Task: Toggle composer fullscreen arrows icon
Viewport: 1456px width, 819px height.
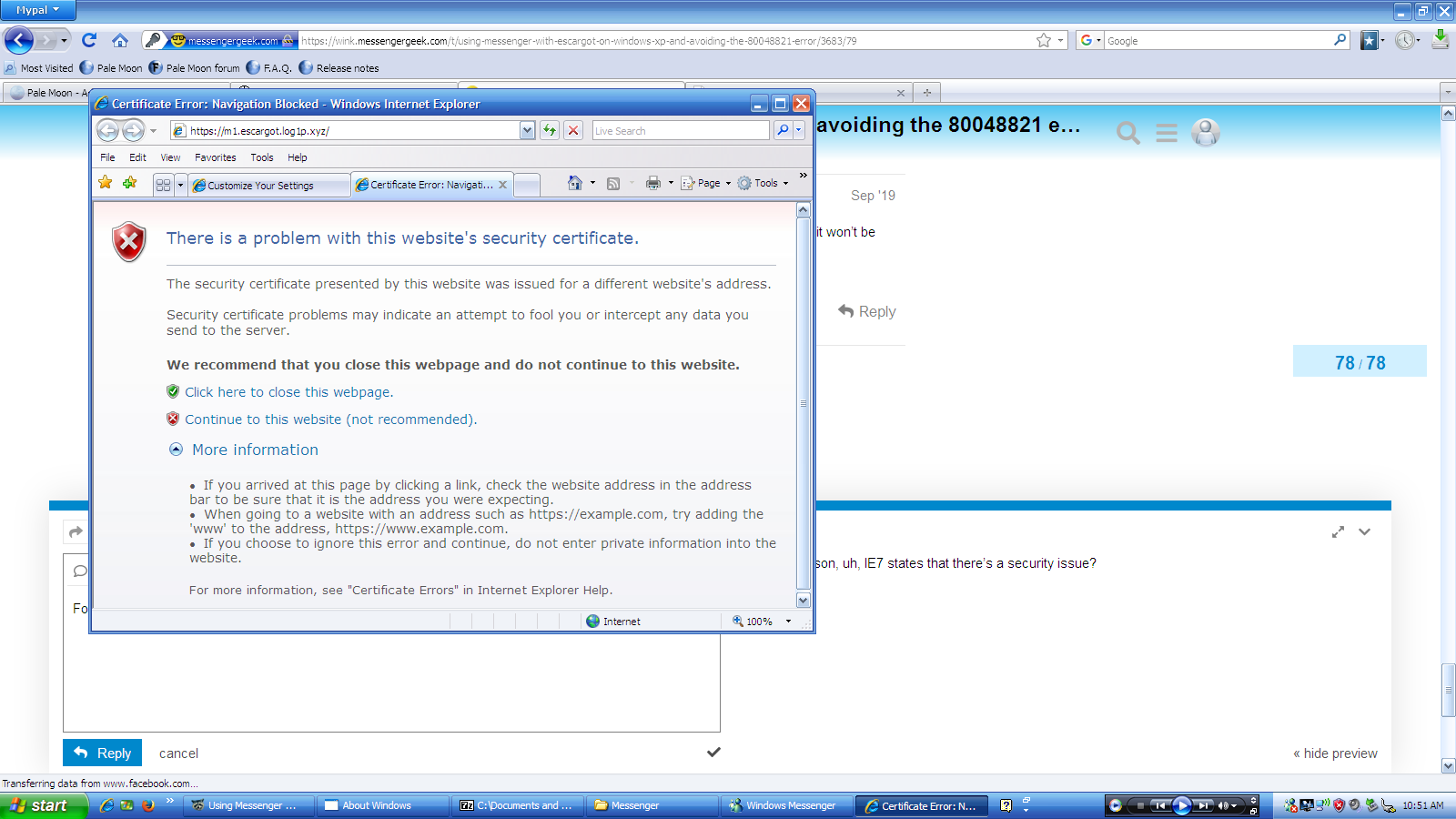Action: [x=1338, y=531]
